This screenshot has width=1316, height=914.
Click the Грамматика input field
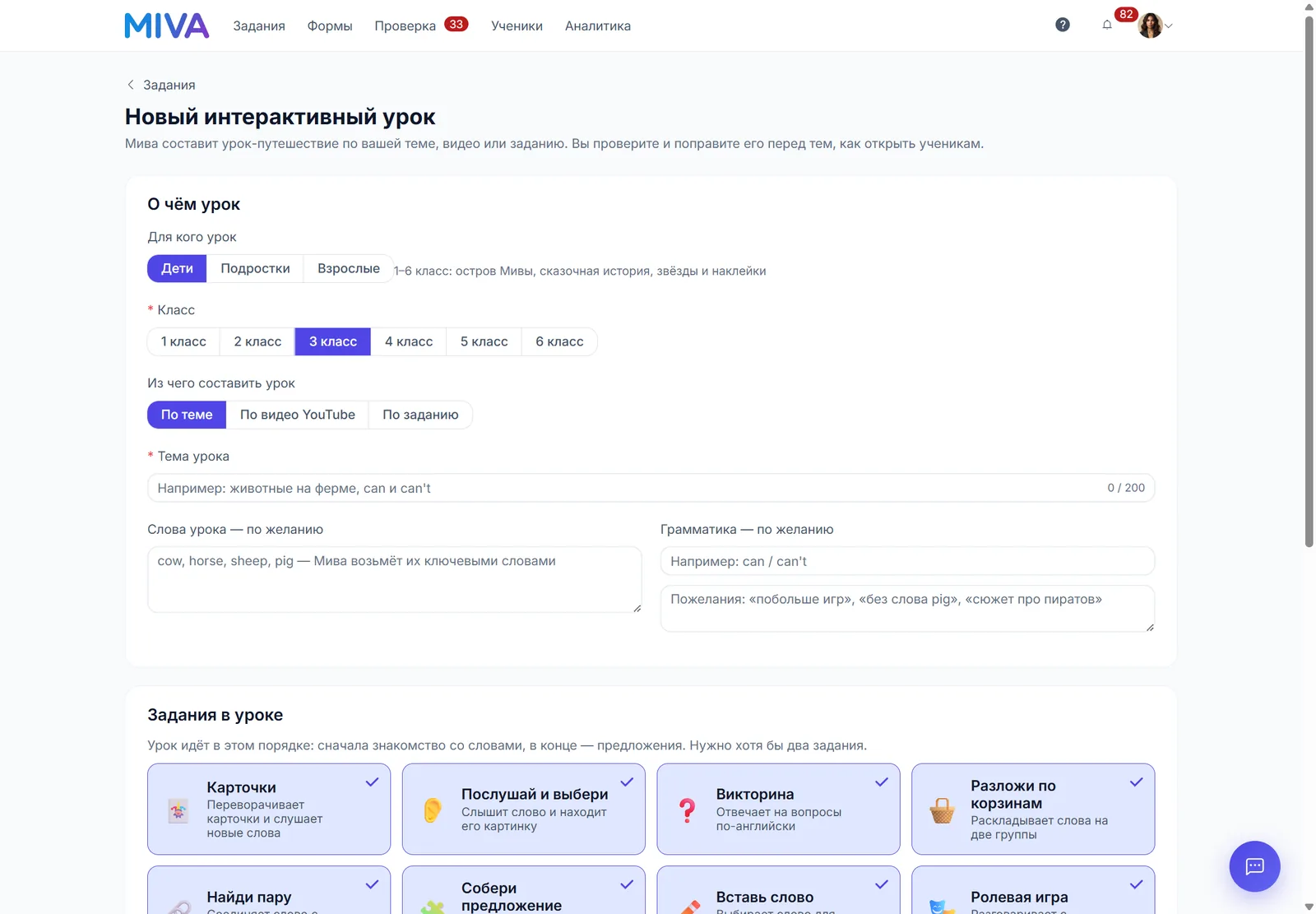click(908, 561)
